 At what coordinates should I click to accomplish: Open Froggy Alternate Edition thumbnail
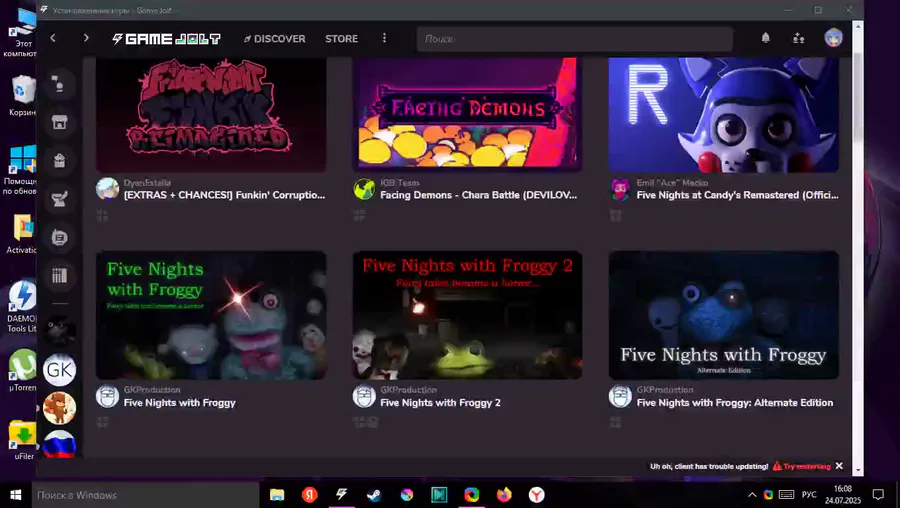point(723,315)
